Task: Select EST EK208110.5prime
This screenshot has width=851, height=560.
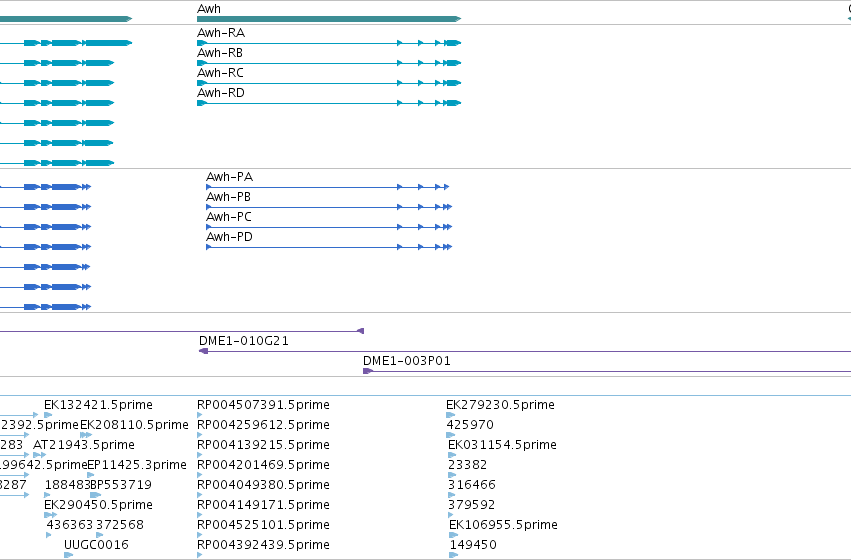Action: (x=134, y=425)
